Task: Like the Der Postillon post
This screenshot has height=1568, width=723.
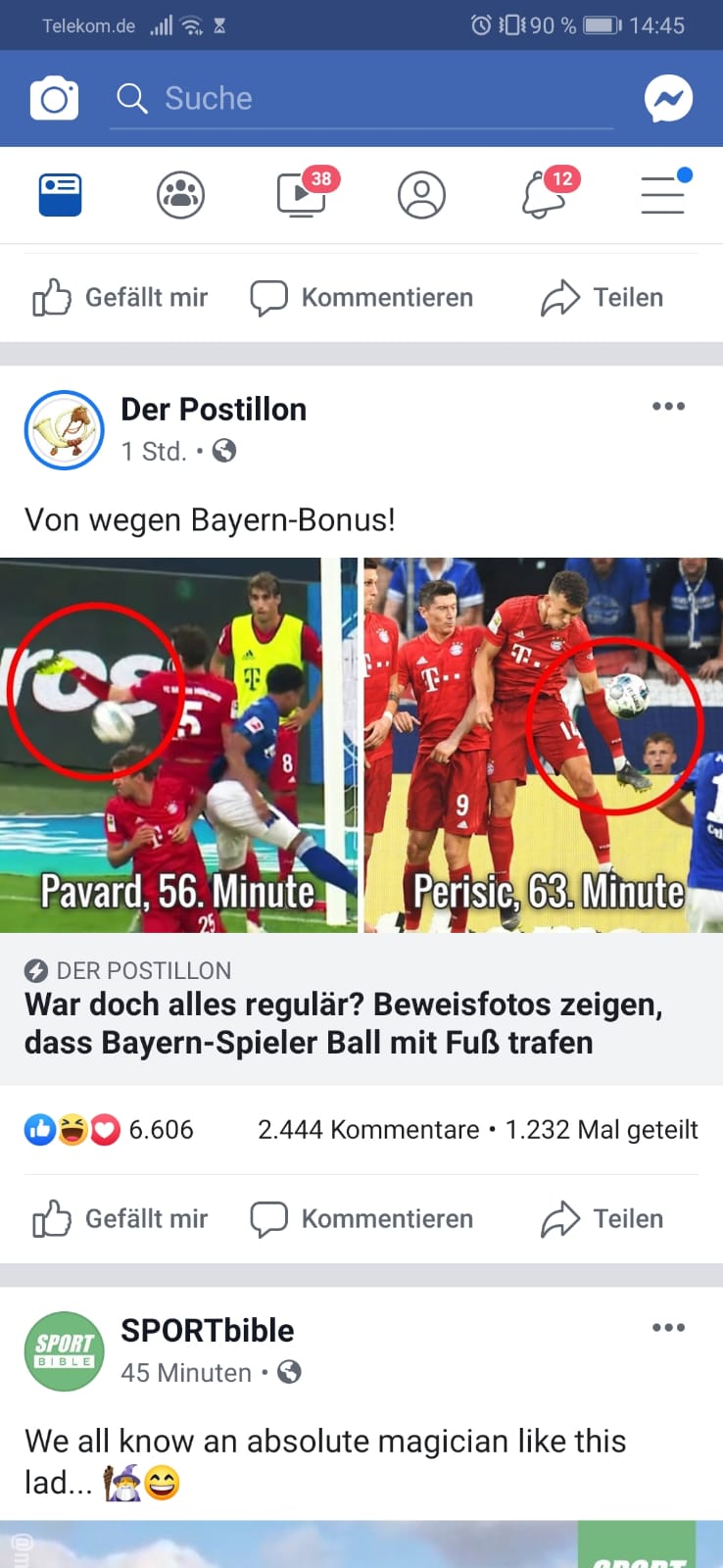Action: pyautogui.click(x=120, y=1219)
